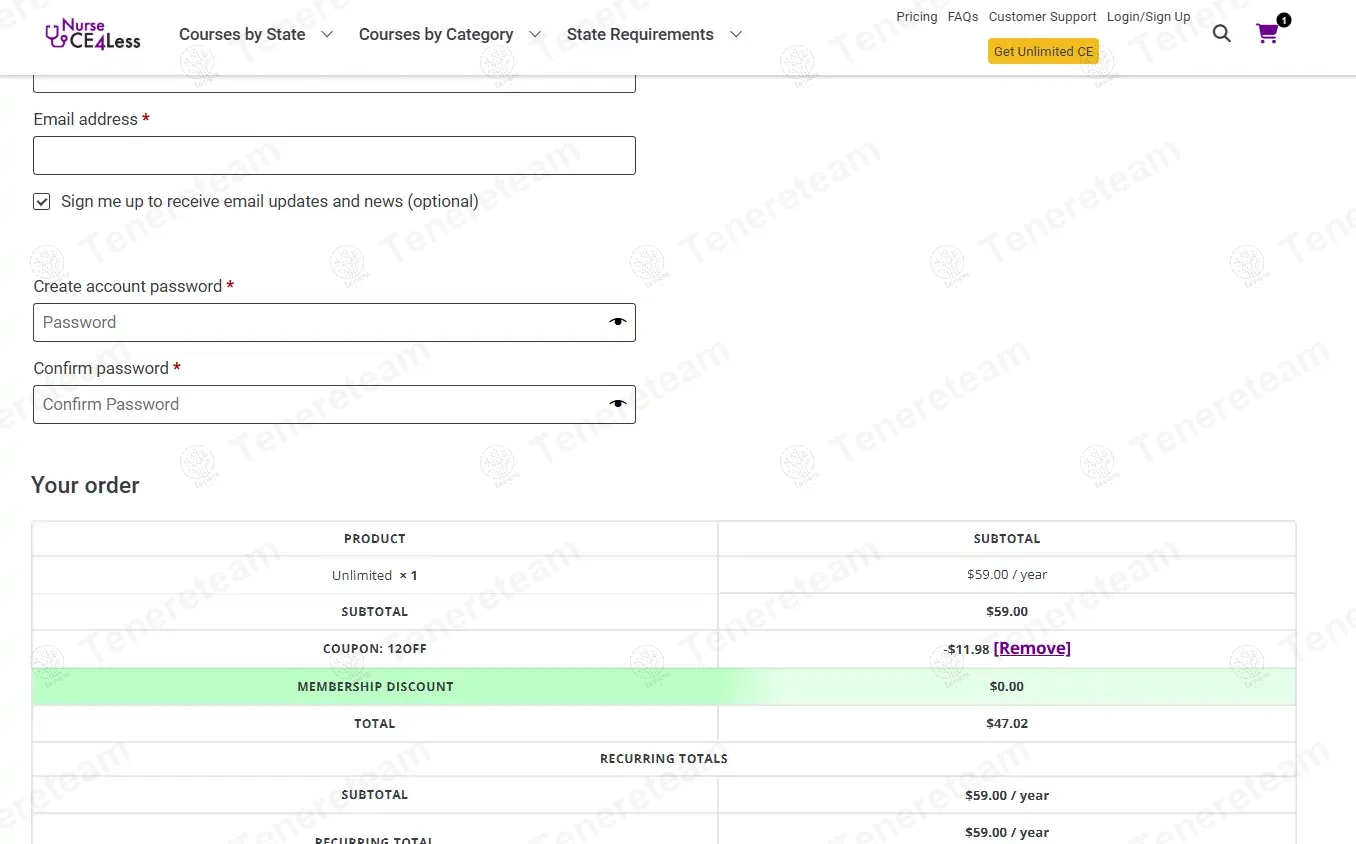The image size is (1356, 844).
Task: Click the Confirm Password text field
Action: [320, 404]
